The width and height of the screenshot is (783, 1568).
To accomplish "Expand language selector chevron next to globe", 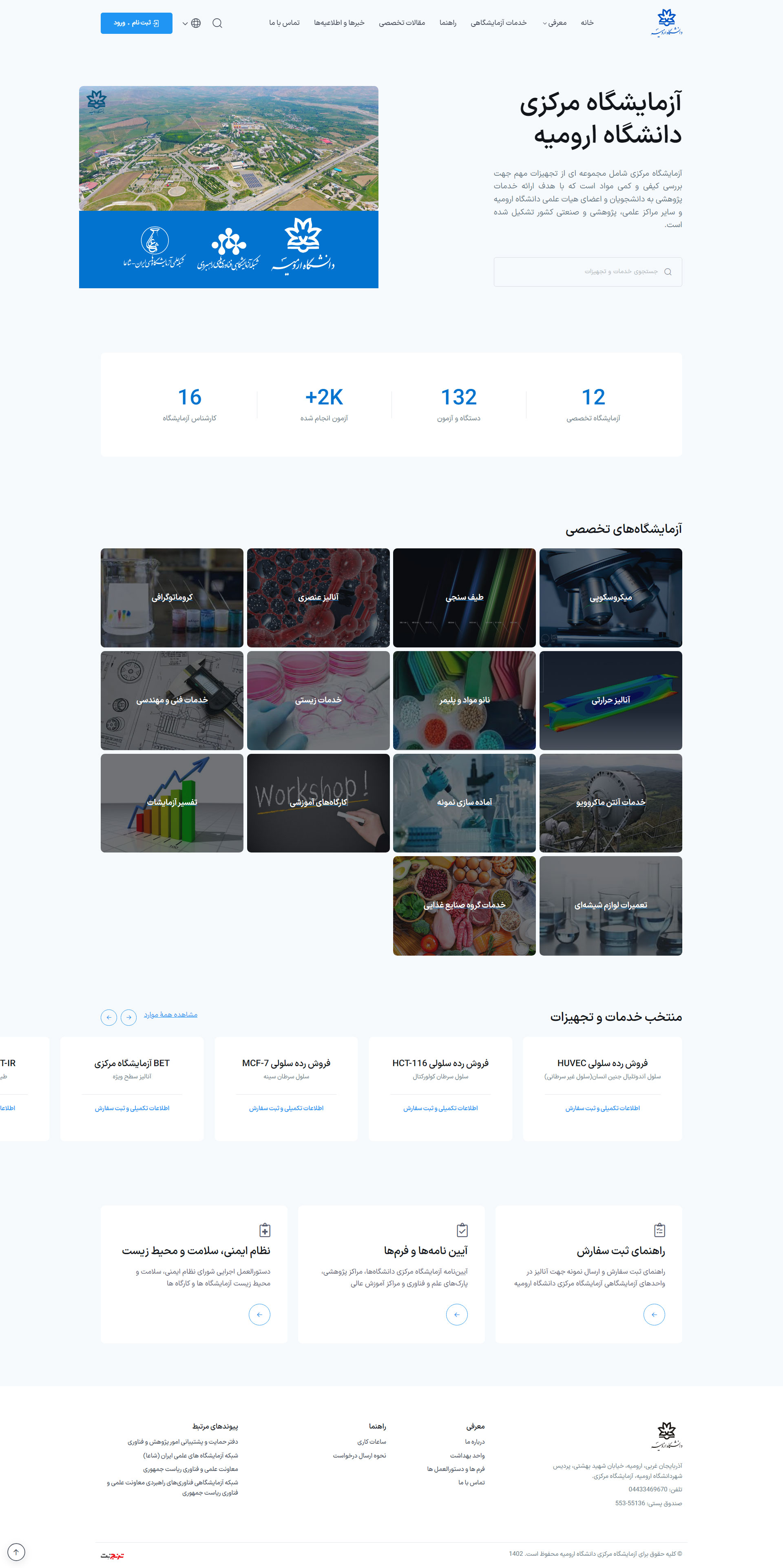I will tap(185, 24).
